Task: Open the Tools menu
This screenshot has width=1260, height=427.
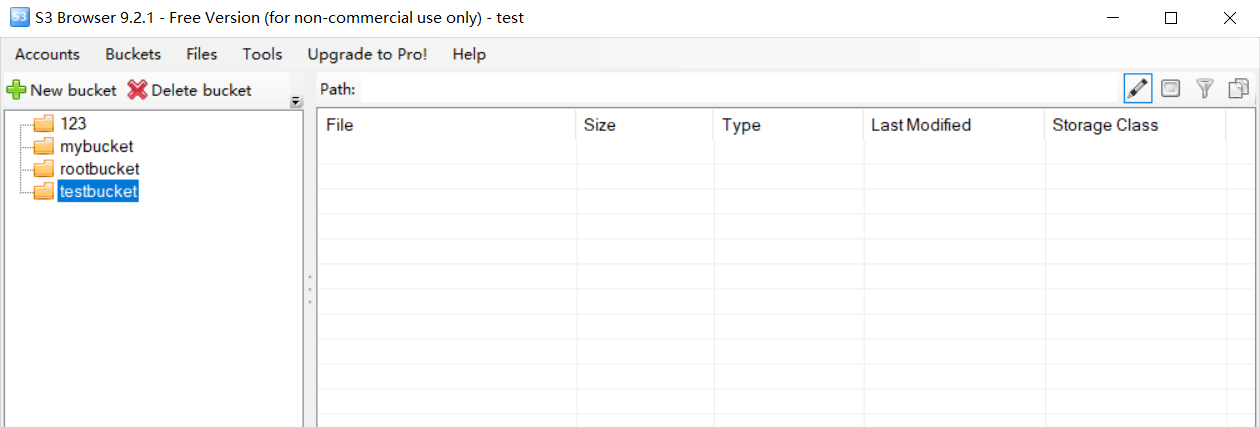Action: [x=262, y=54]
